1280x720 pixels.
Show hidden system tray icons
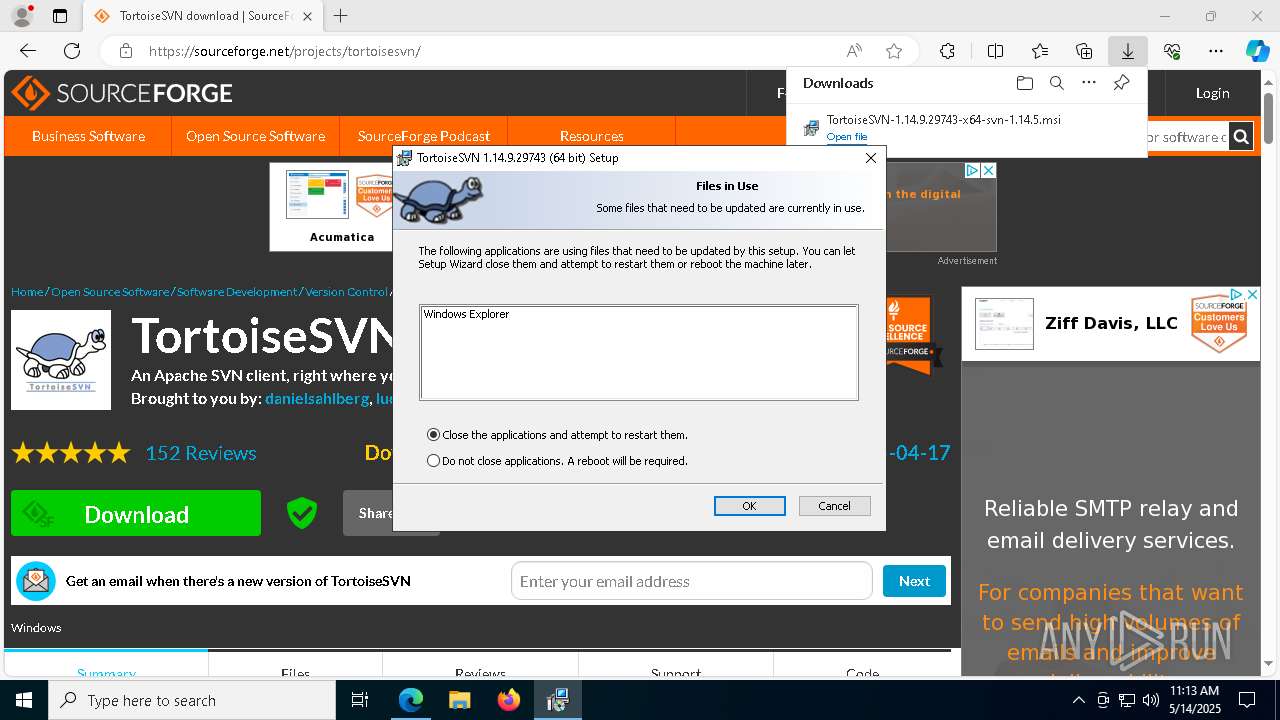click(1078, 700)
